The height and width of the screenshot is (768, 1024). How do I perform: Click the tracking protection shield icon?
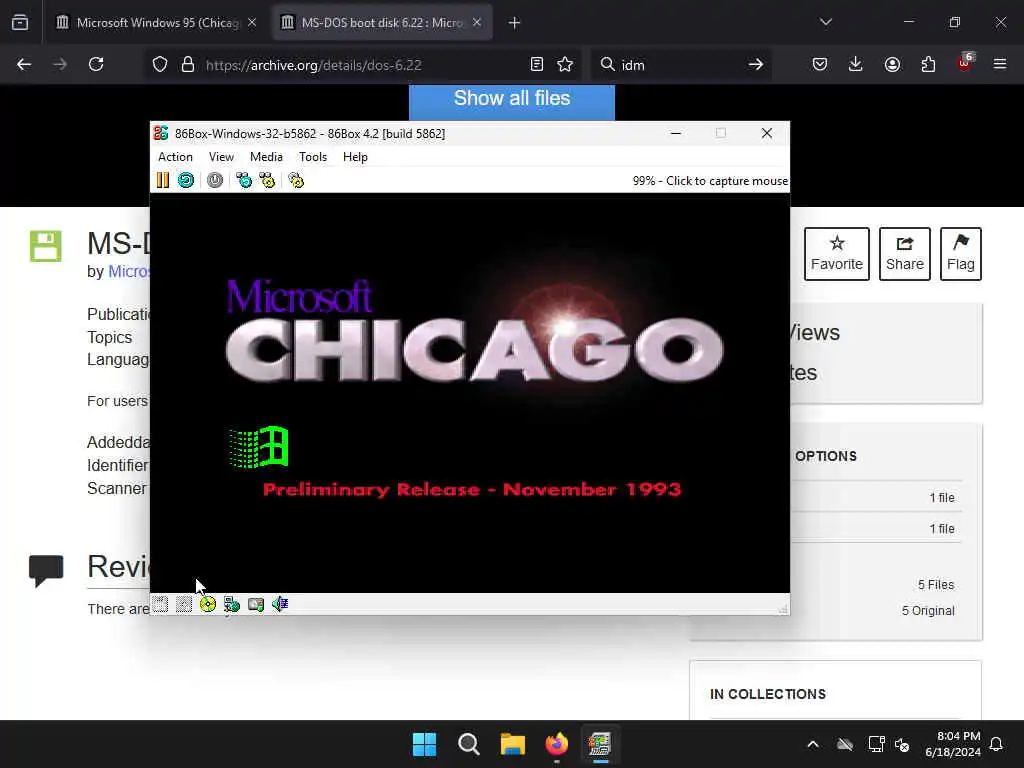pyautogui.click(x=160, y=65)
